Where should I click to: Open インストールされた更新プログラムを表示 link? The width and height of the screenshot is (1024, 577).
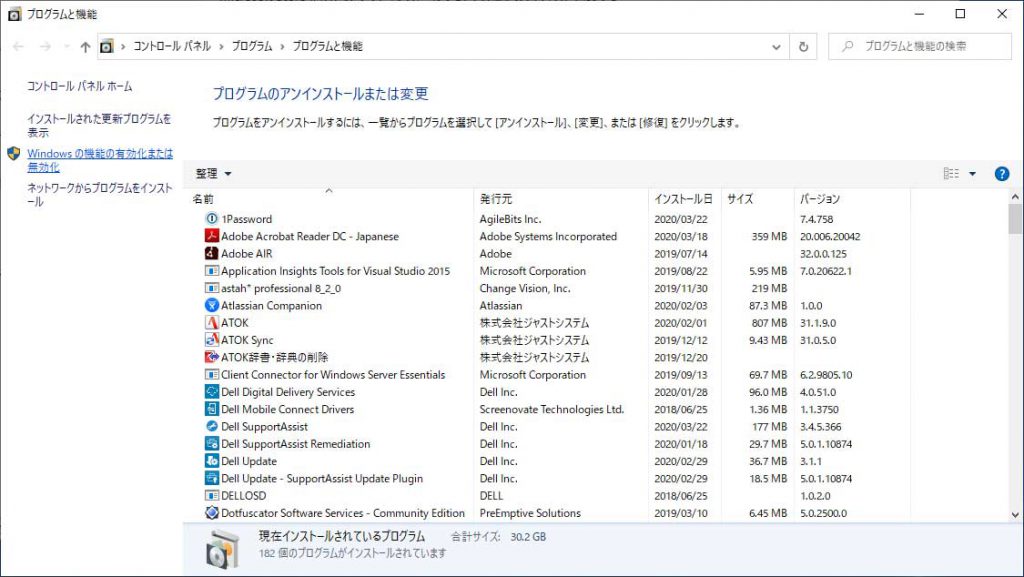point(99,125)
